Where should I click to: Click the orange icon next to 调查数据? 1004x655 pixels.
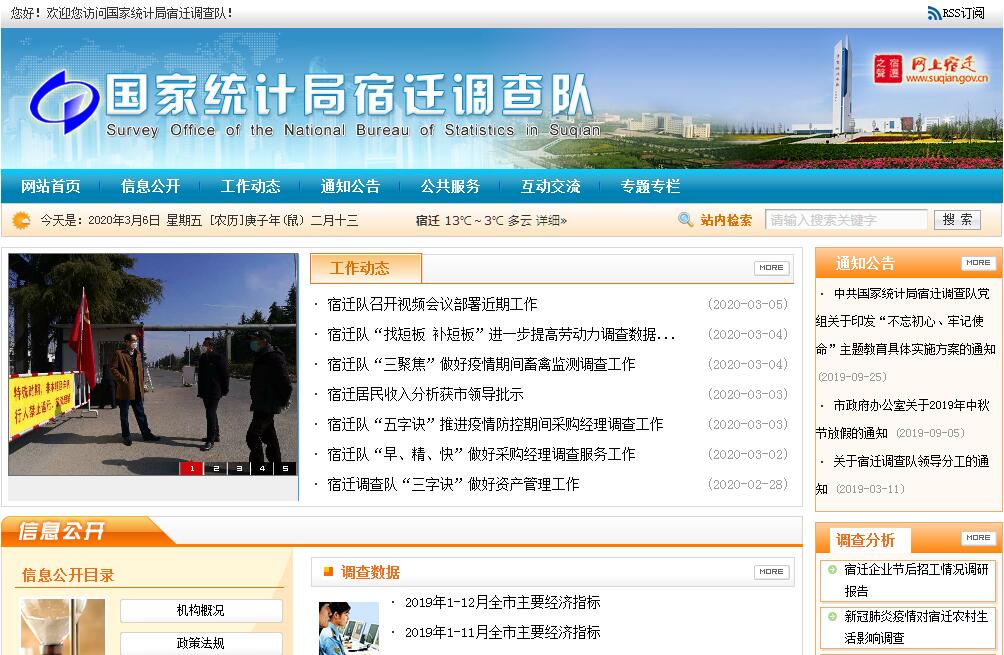coord(328,572)
